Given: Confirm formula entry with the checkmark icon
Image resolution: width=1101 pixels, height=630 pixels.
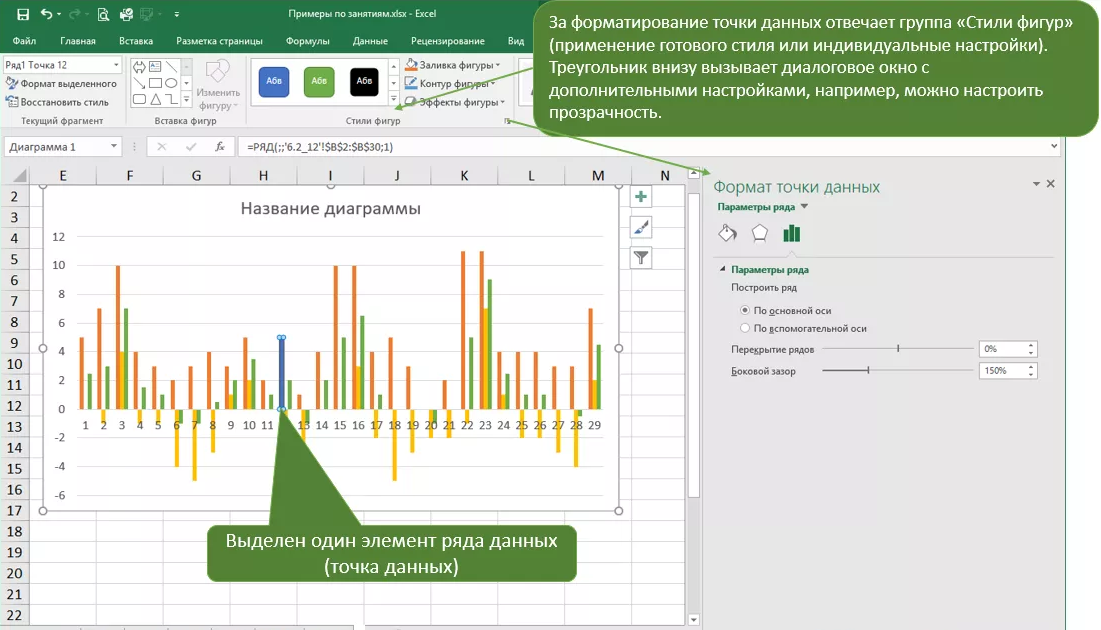Looking at the screenshot, I should (x=190, y=146).
